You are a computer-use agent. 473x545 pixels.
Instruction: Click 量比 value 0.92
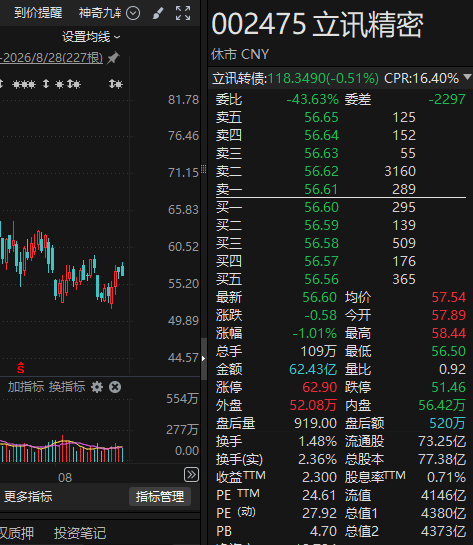(452, 369)
